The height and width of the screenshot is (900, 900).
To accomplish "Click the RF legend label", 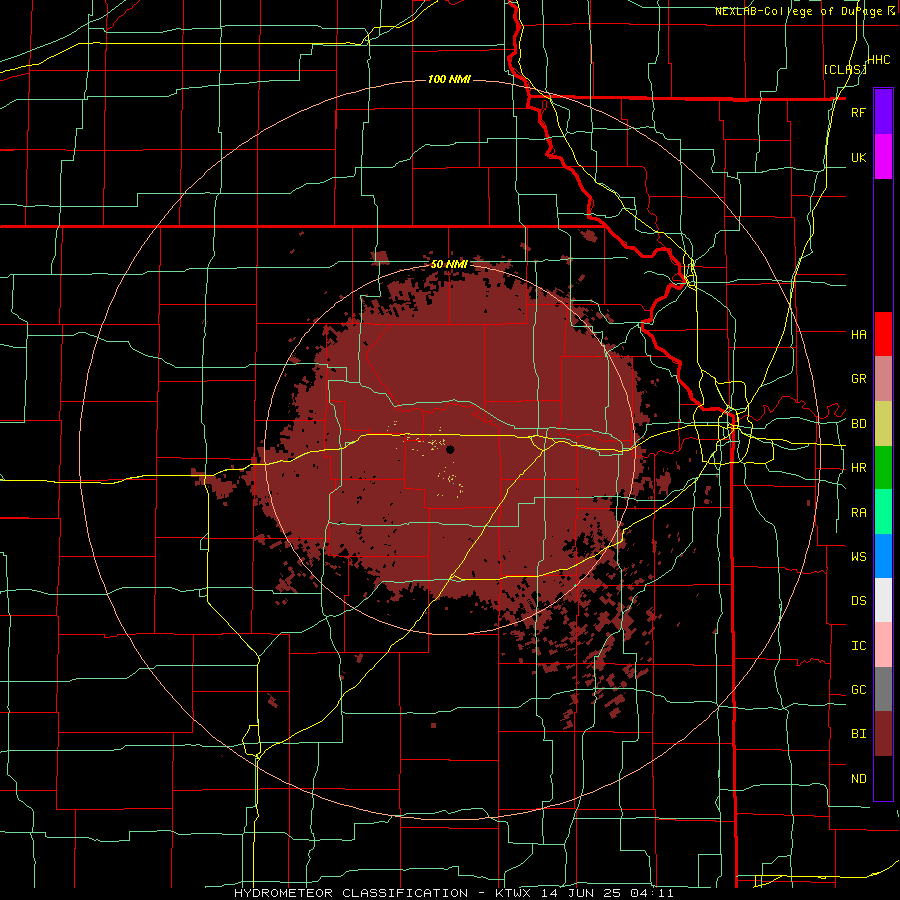I will point(858,112).
